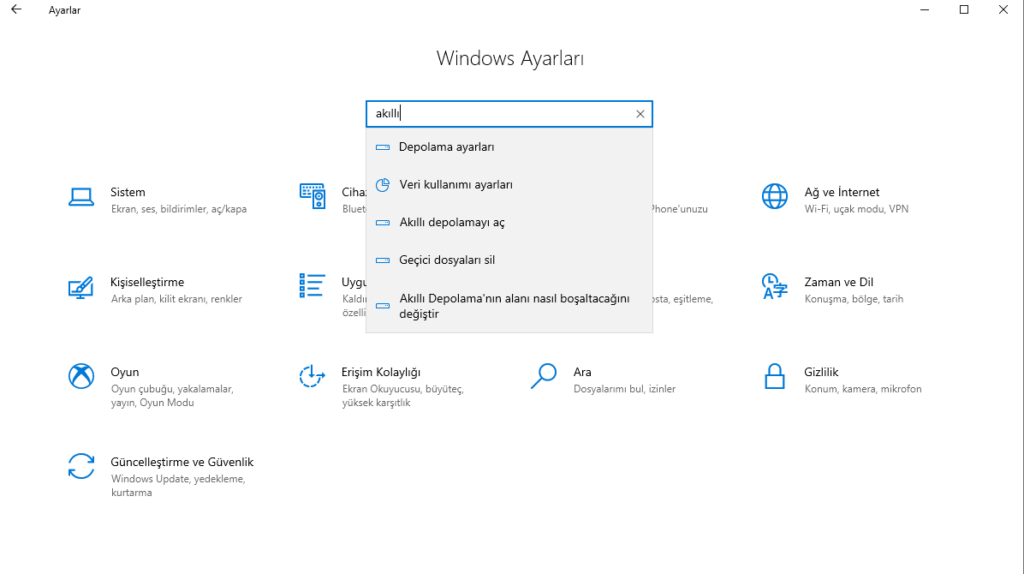Viewport: 1024px width, 574px height.
Task: Click the drive icon beside Akıllı depolamayı aç
Action: pyautogui.click(x=383, y=223)
